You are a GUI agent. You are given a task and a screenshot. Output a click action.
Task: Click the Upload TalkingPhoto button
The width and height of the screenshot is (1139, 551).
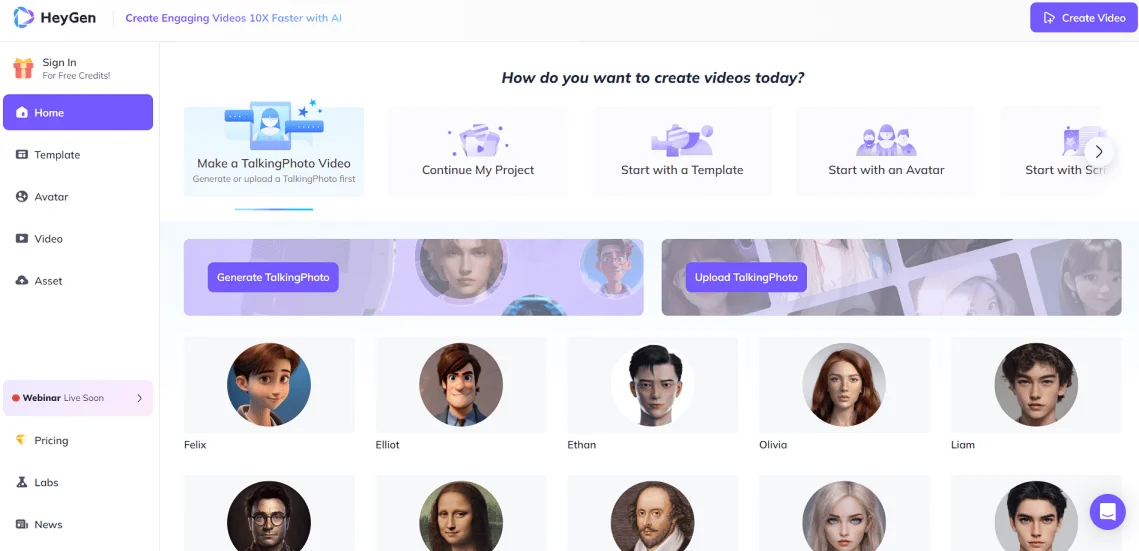746,277
